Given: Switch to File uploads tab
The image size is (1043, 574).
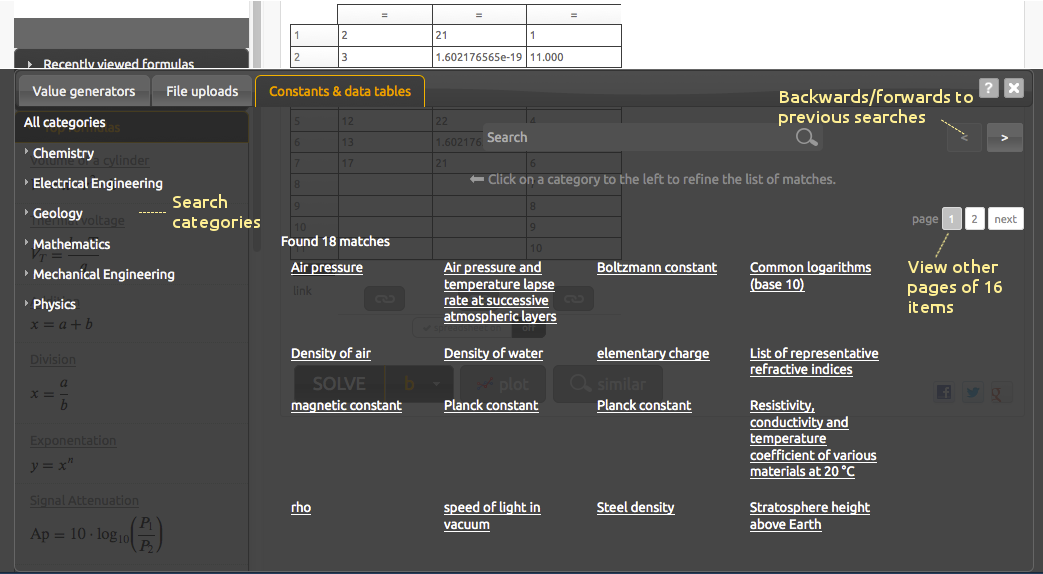Looking at the screenshot, I should point(202,91).
